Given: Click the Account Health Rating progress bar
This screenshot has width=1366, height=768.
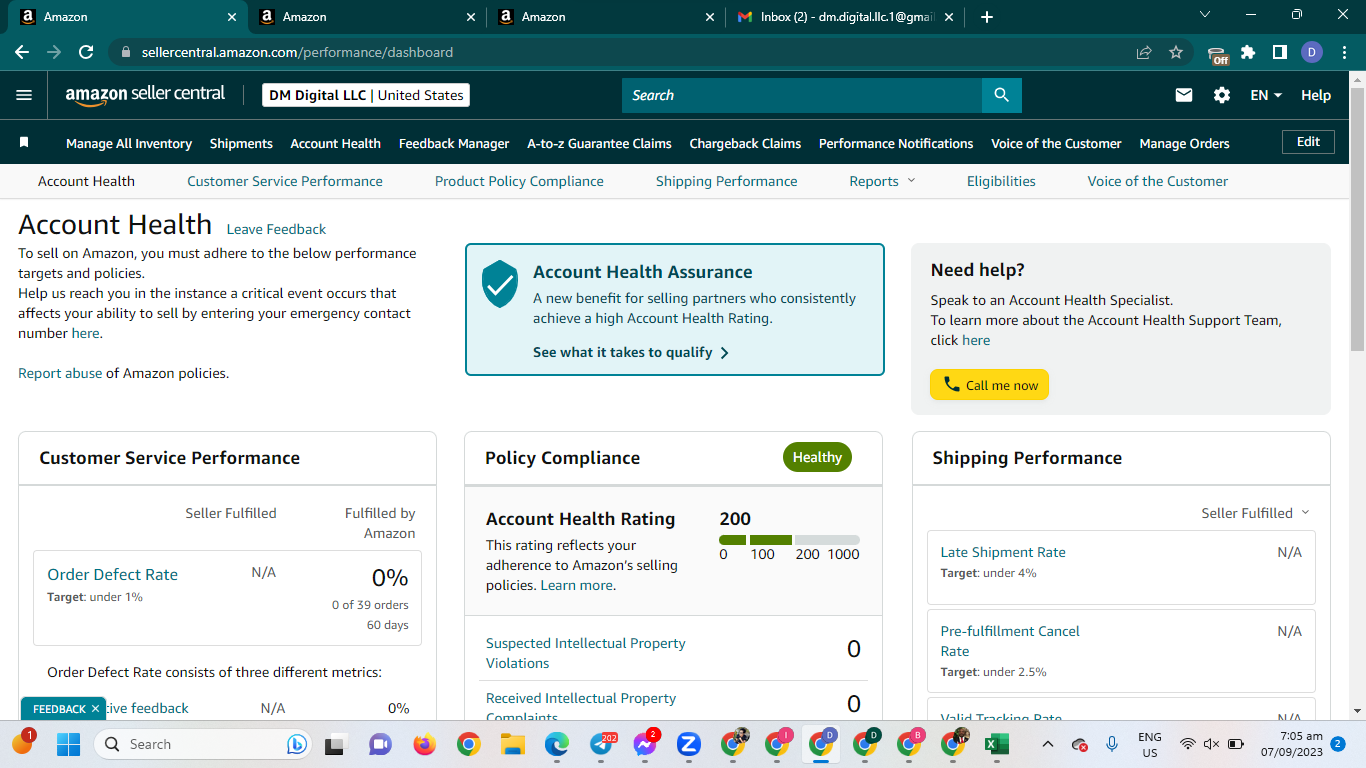Looking at the screenshot, I should [x=789, y=540].
